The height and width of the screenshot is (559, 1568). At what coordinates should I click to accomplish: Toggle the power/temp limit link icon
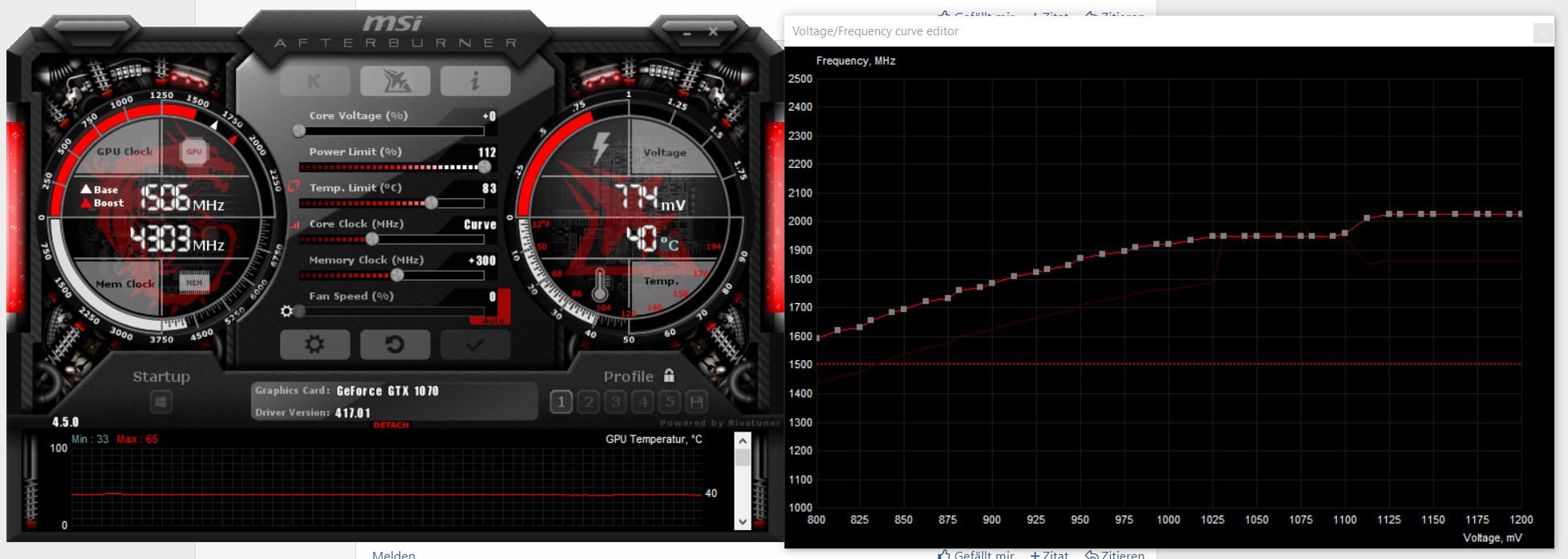tap(293, 187)
